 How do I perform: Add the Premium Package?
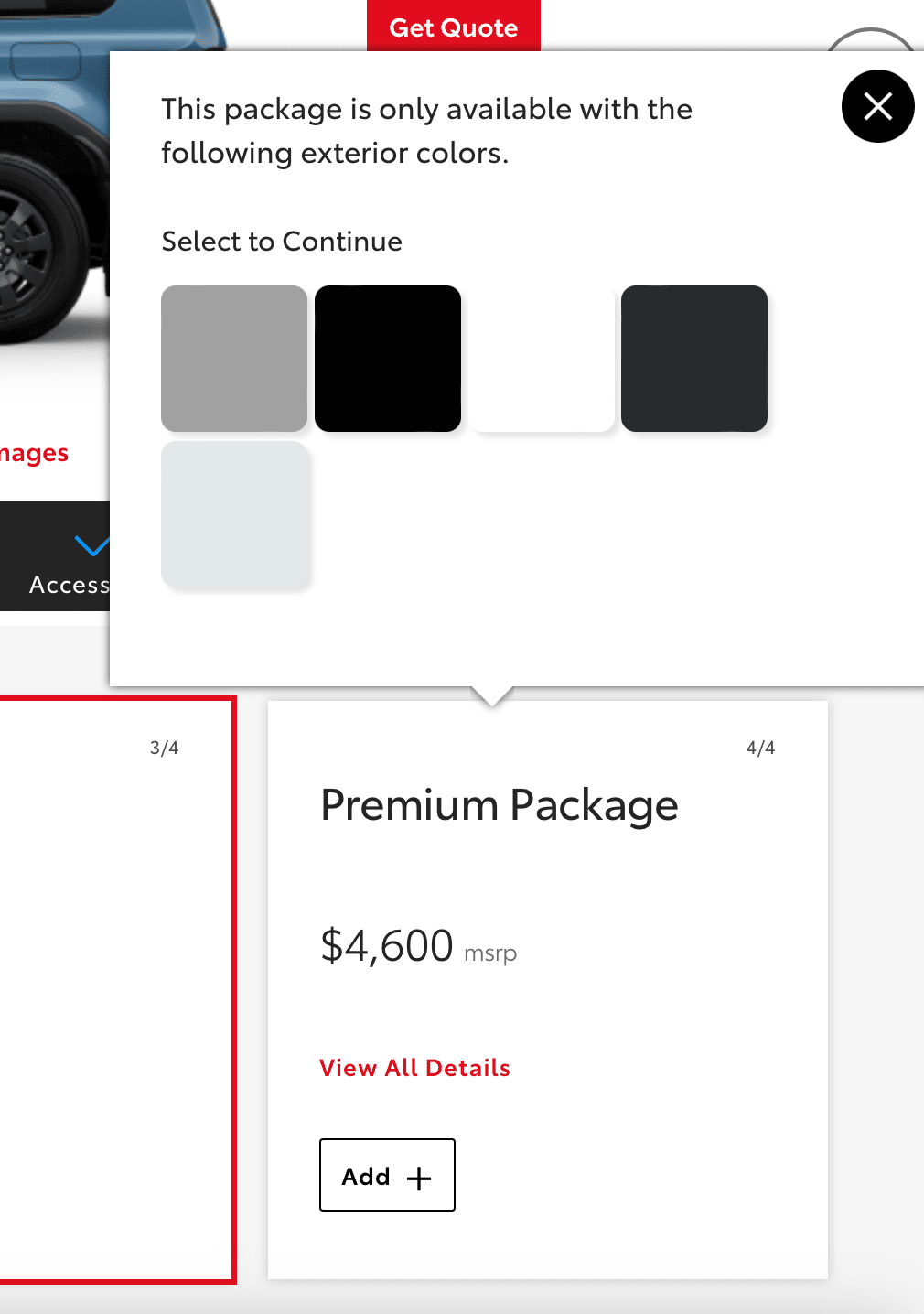click(387, 1175)
